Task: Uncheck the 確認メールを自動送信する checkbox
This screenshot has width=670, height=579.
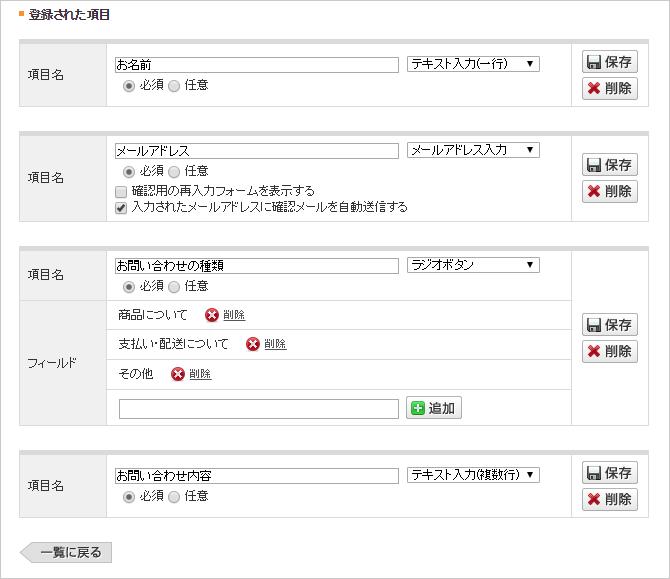Action: 122,207
